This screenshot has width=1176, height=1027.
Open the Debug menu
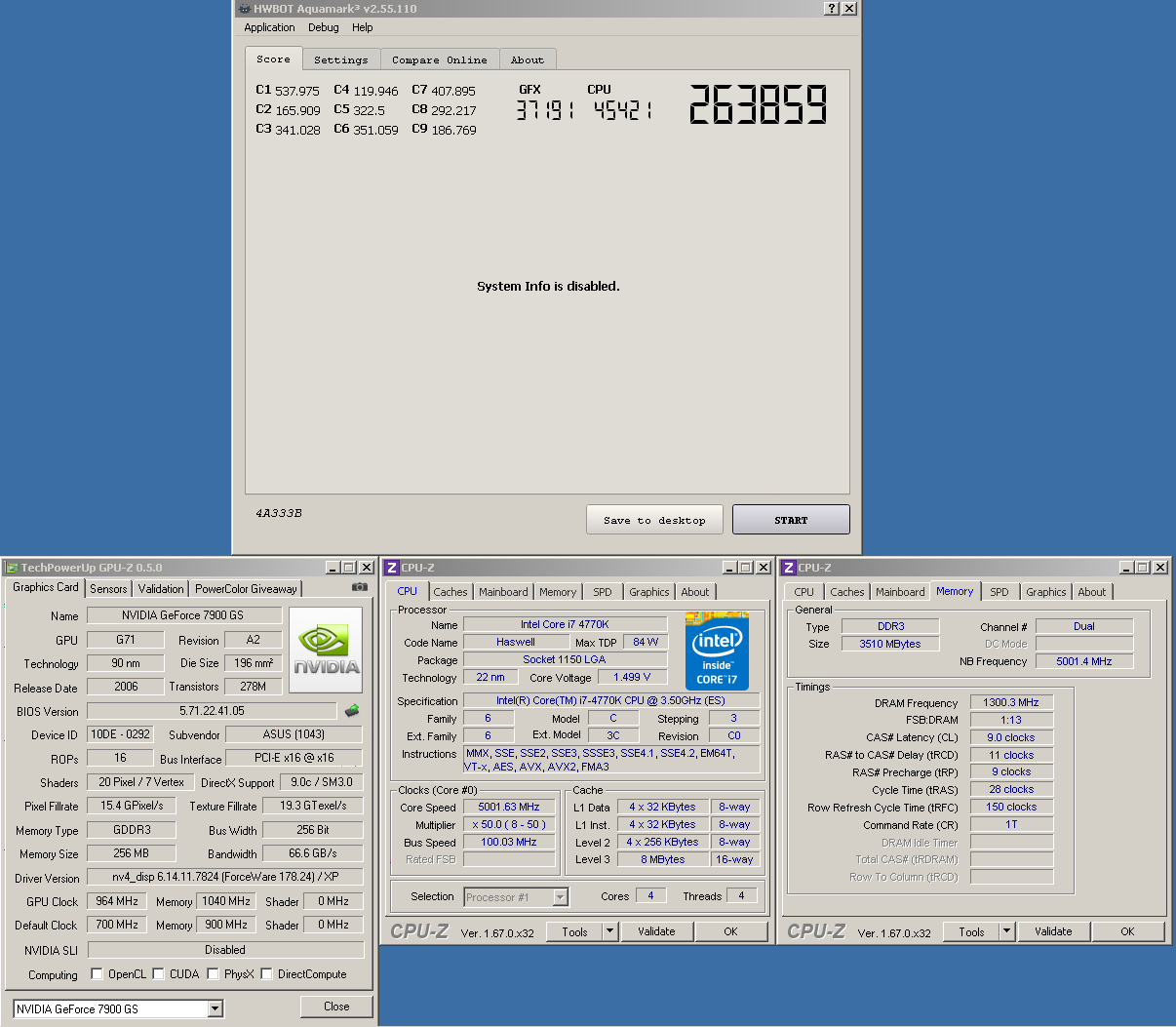tap(324, 27)
